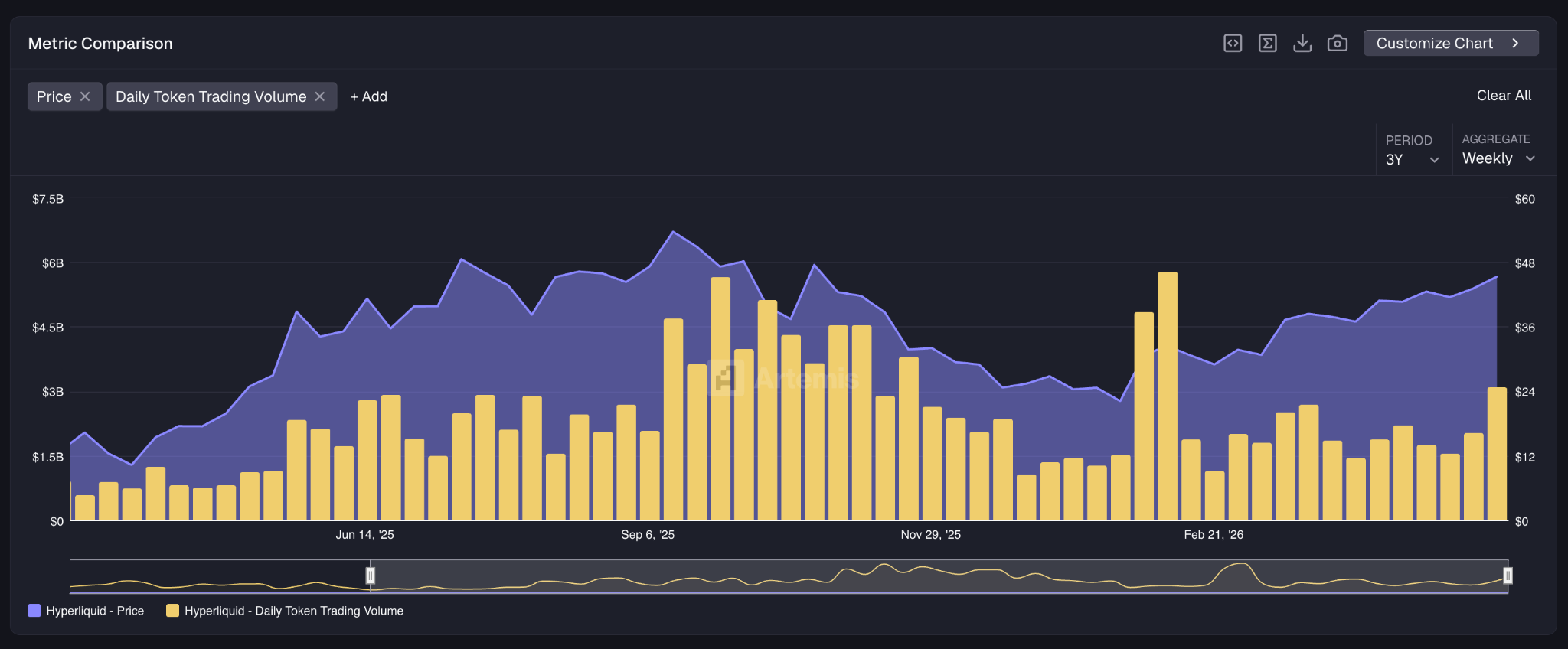Click the $7.5B volume axis label
This screenshot has height=649, width=1568.
(x=47, y=199)
